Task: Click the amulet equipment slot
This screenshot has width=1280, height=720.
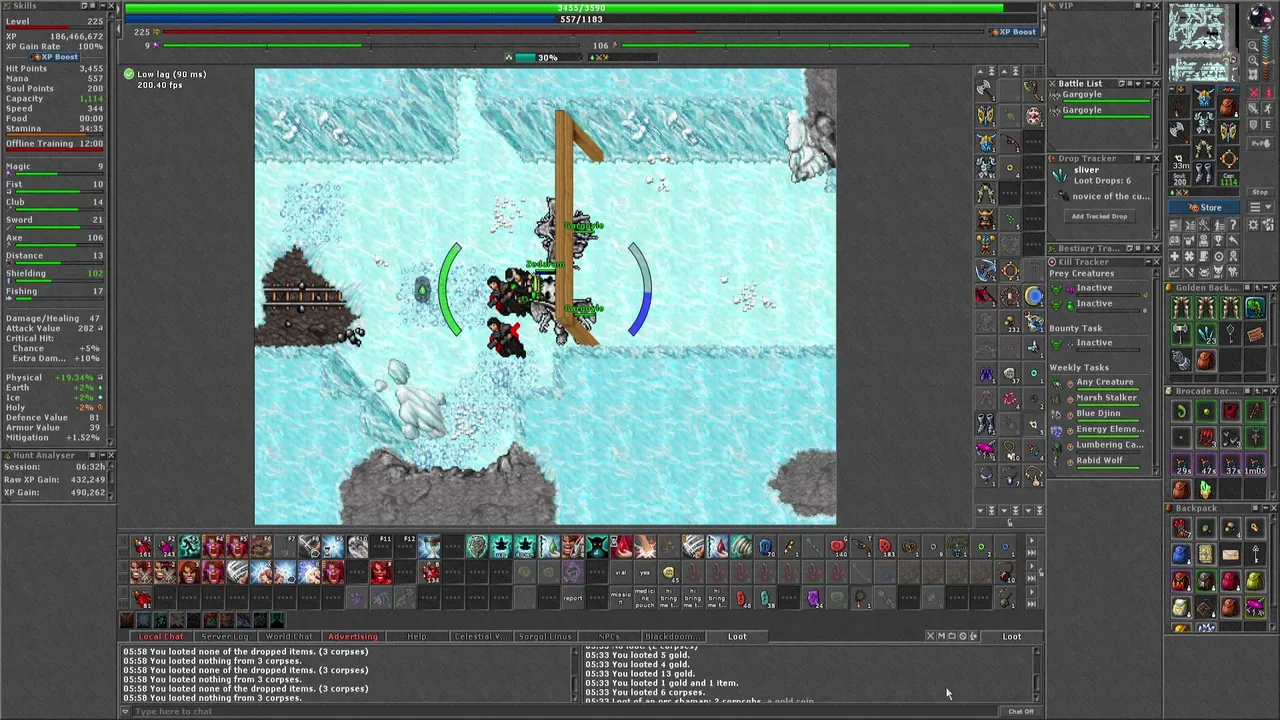Action: pos(1179,107)
